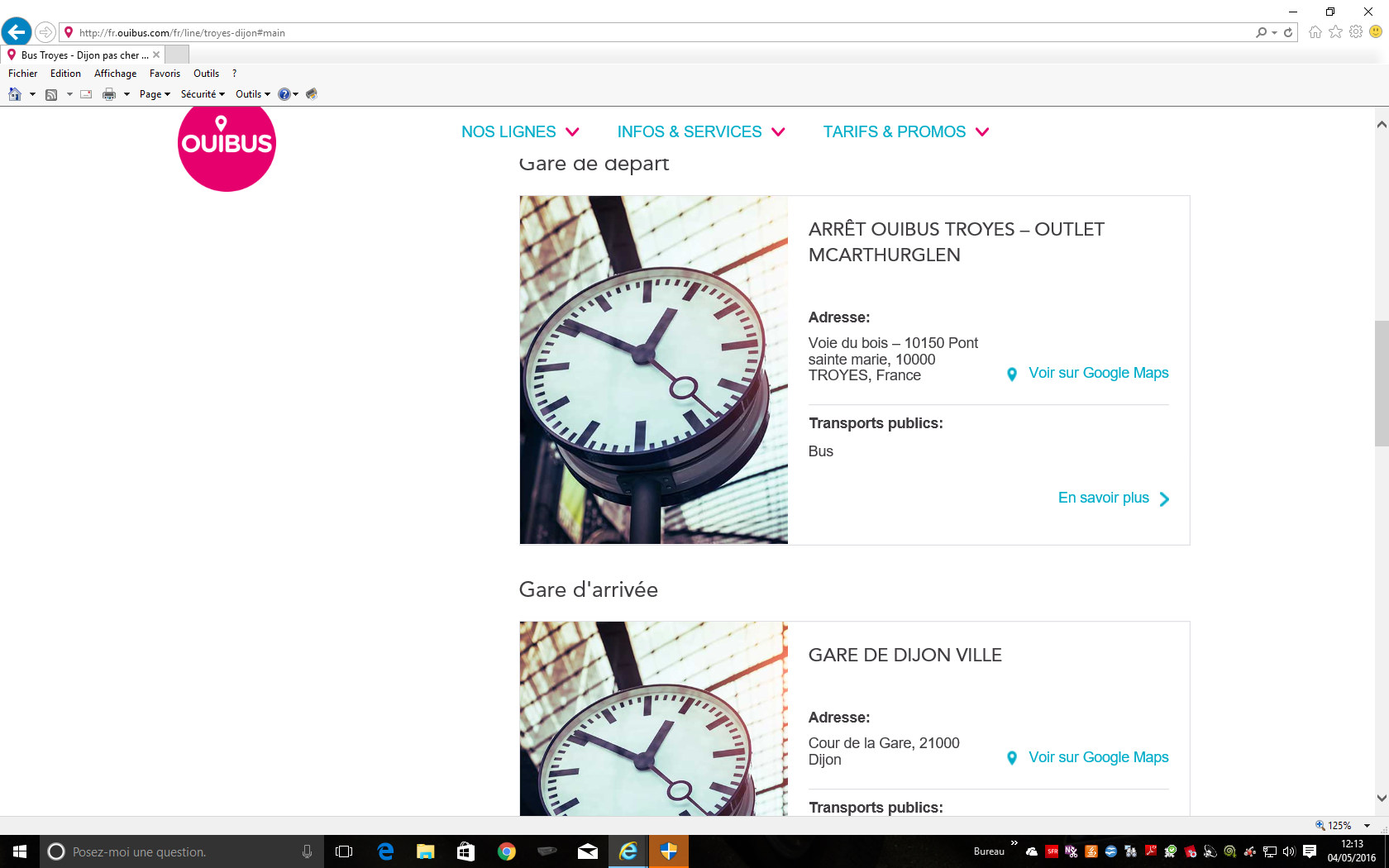
Task: Open the browser home icon at top right
Action: [x=1315, y=31]
